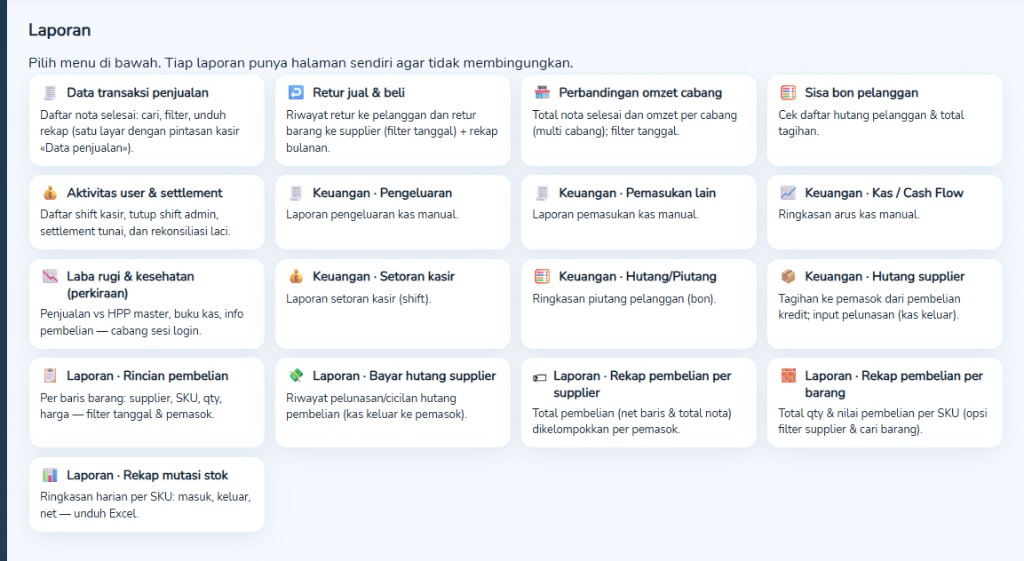Click the Kas / Cash Flow chart icon
This screenshot has width=1024, height=561.
(x=788, y=193)
